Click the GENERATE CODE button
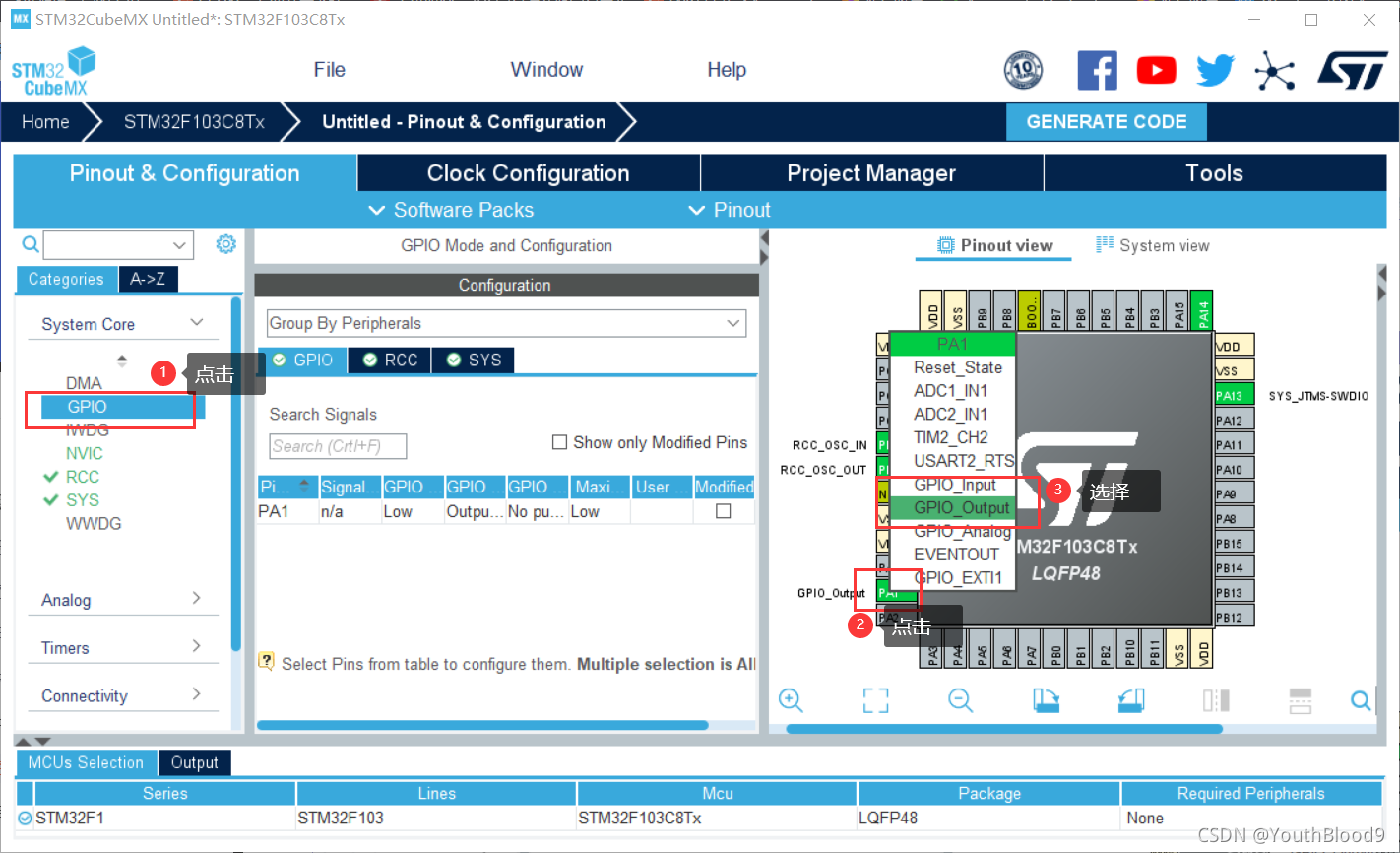1400x853 pixels. [1107, 122]
